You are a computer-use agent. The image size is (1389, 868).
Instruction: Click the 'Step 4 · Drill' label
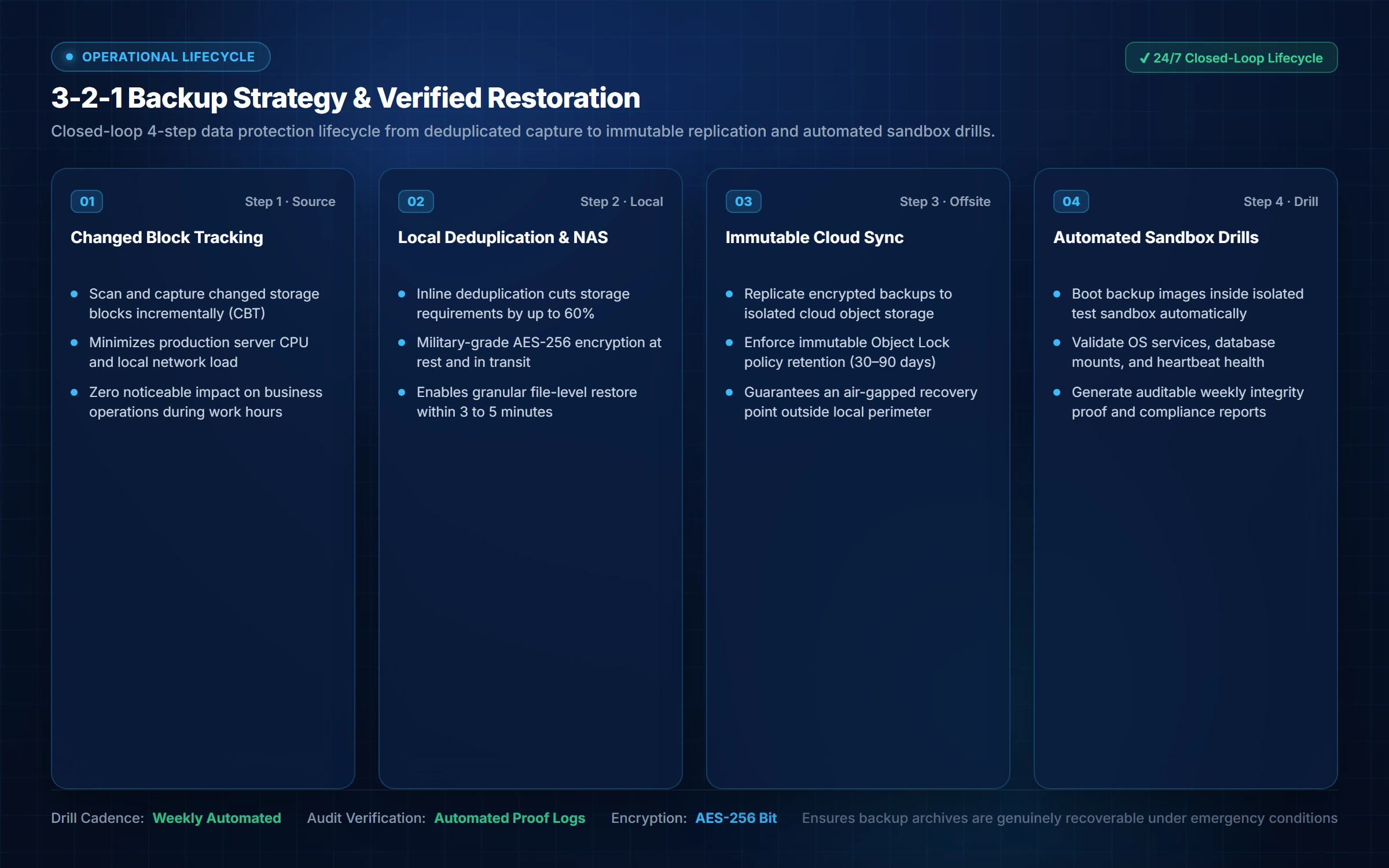tap(1281, 201)
